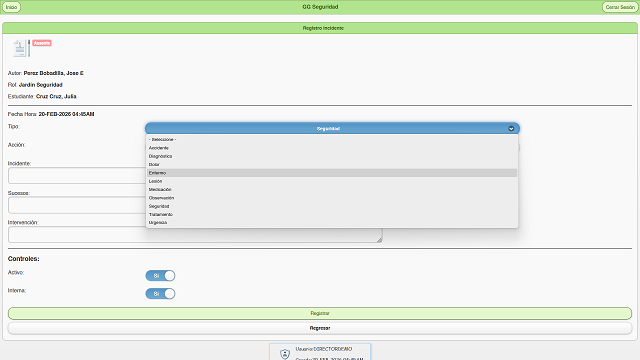Pick Medicación from the Tipo list
640x360 pixels.
coord(332,189)
